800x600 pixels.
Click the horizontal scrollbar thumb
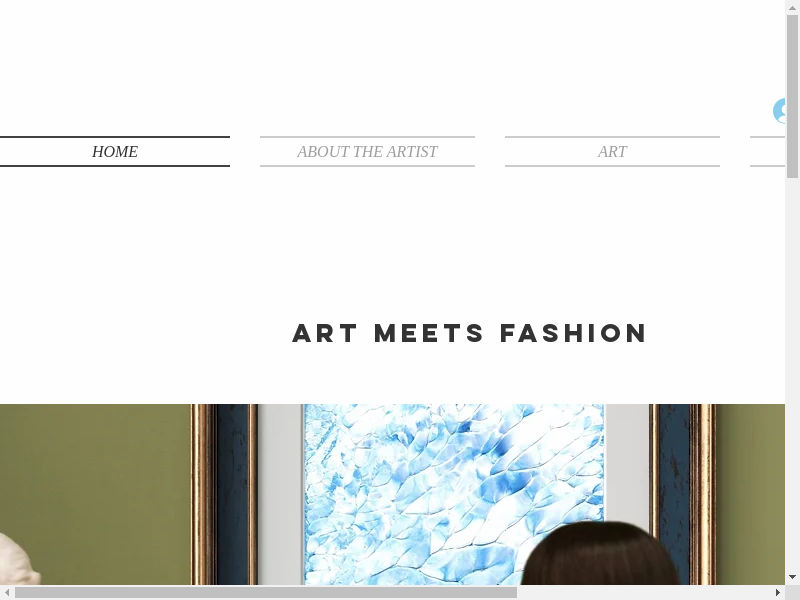tap(266, 592)
